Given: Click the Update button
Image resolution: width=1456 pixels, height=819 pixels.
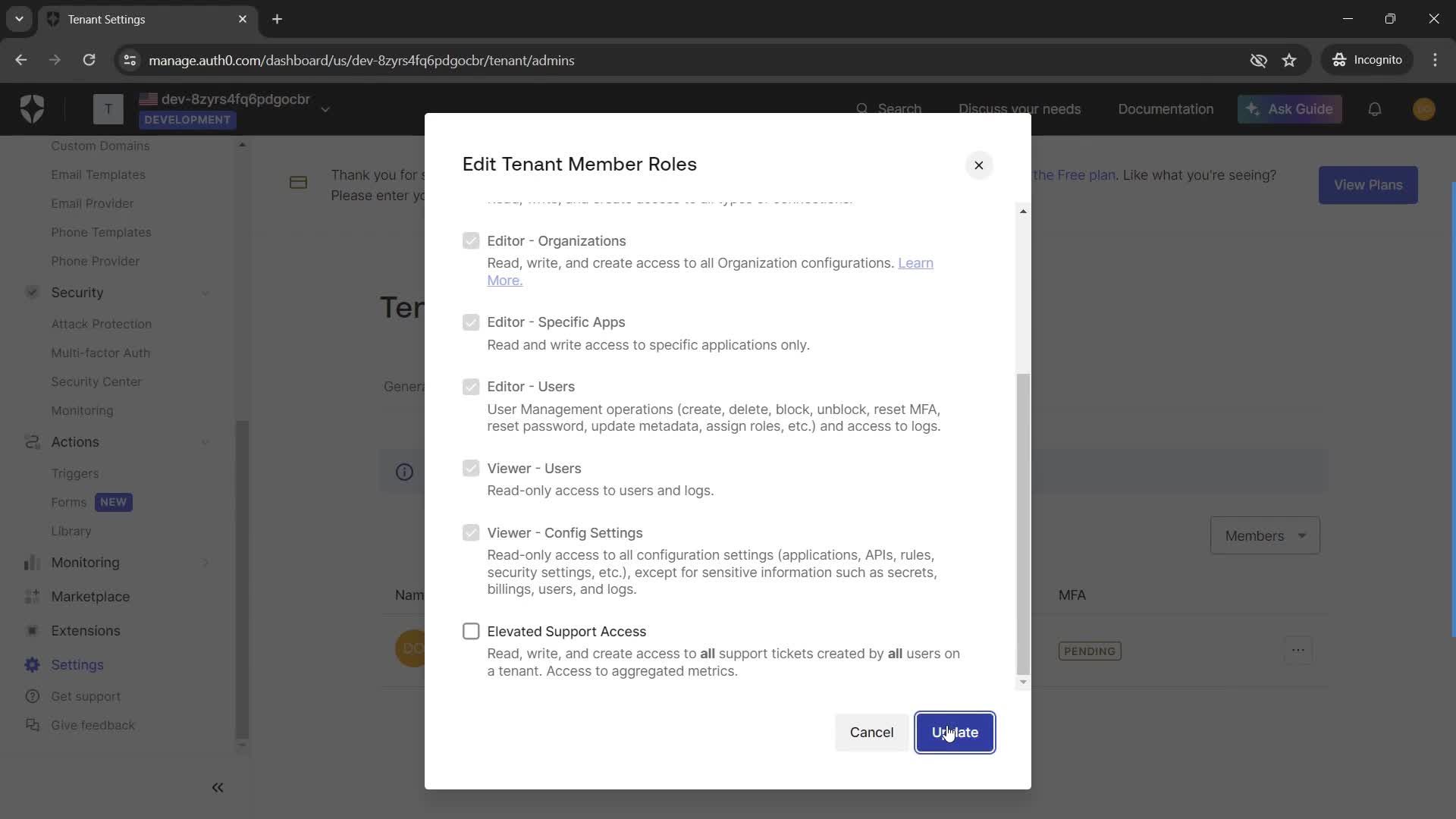Looking at the screenshot, I should point(955,733).
